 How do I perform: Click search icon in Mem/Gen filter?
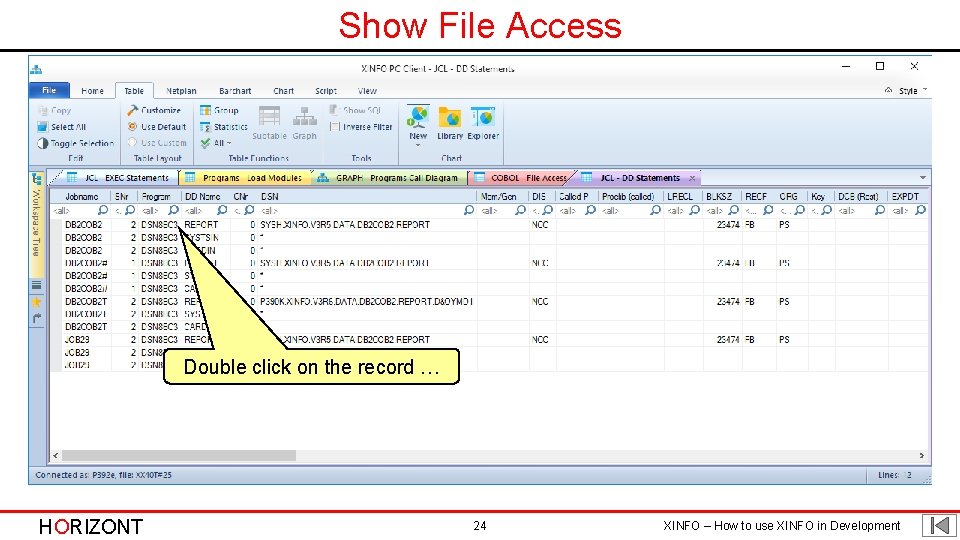(520, 210)
